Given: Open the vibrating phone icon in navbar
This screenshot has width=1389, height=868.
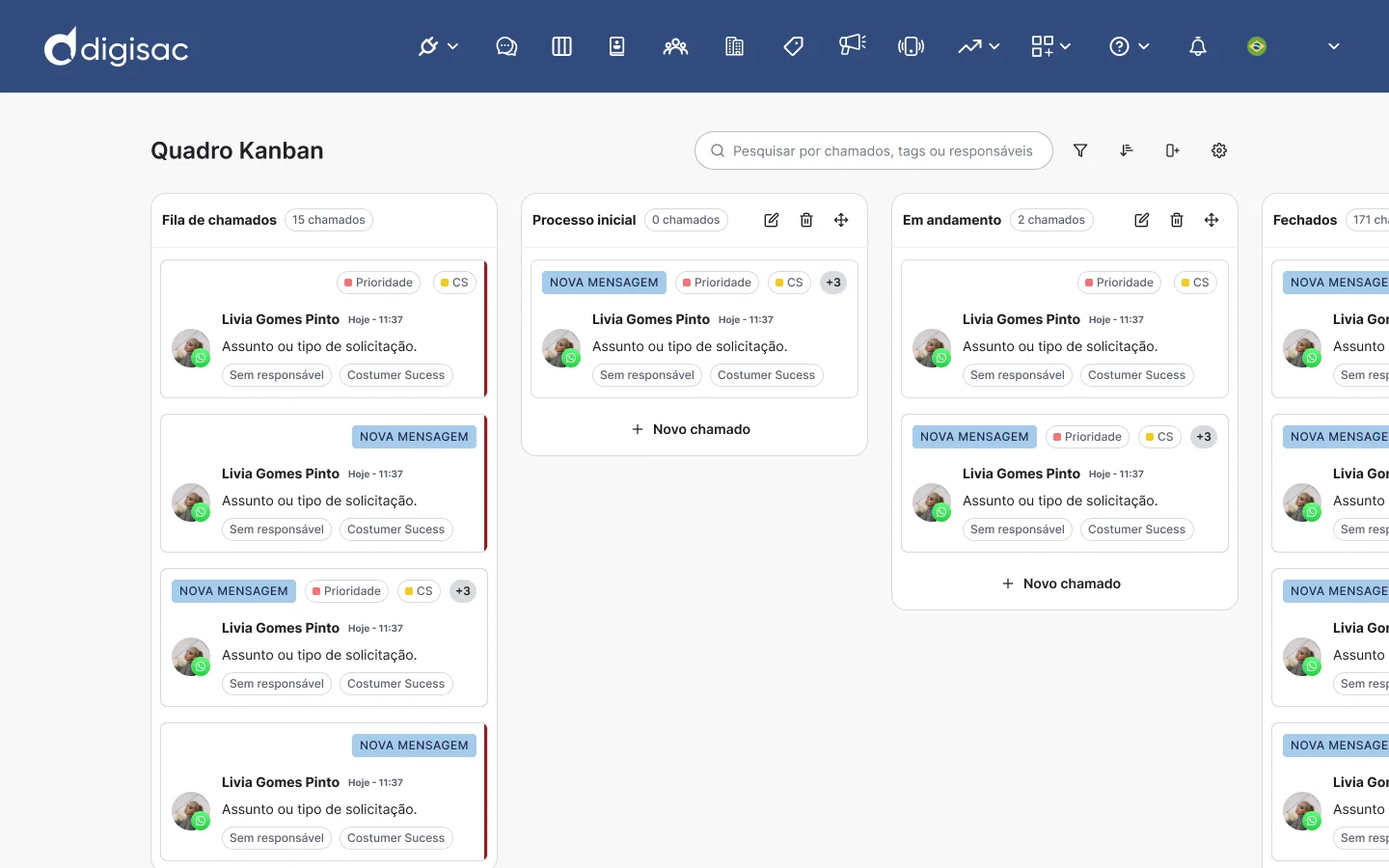Looking at the screenshot, I should click(x=911, y=46).
